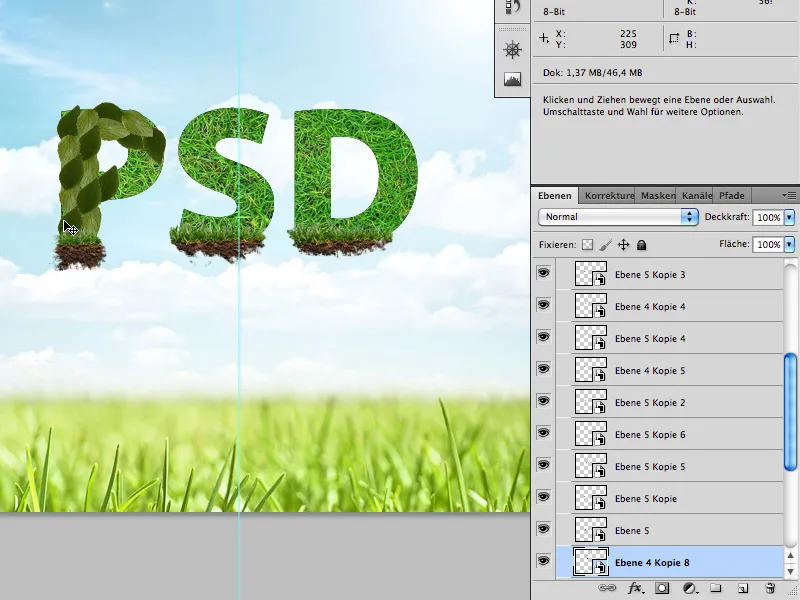This screenshot has width=800, height=600.
Task: Lock all (padlock icon)
Action: pyautogui.click(x=642, y=245)
